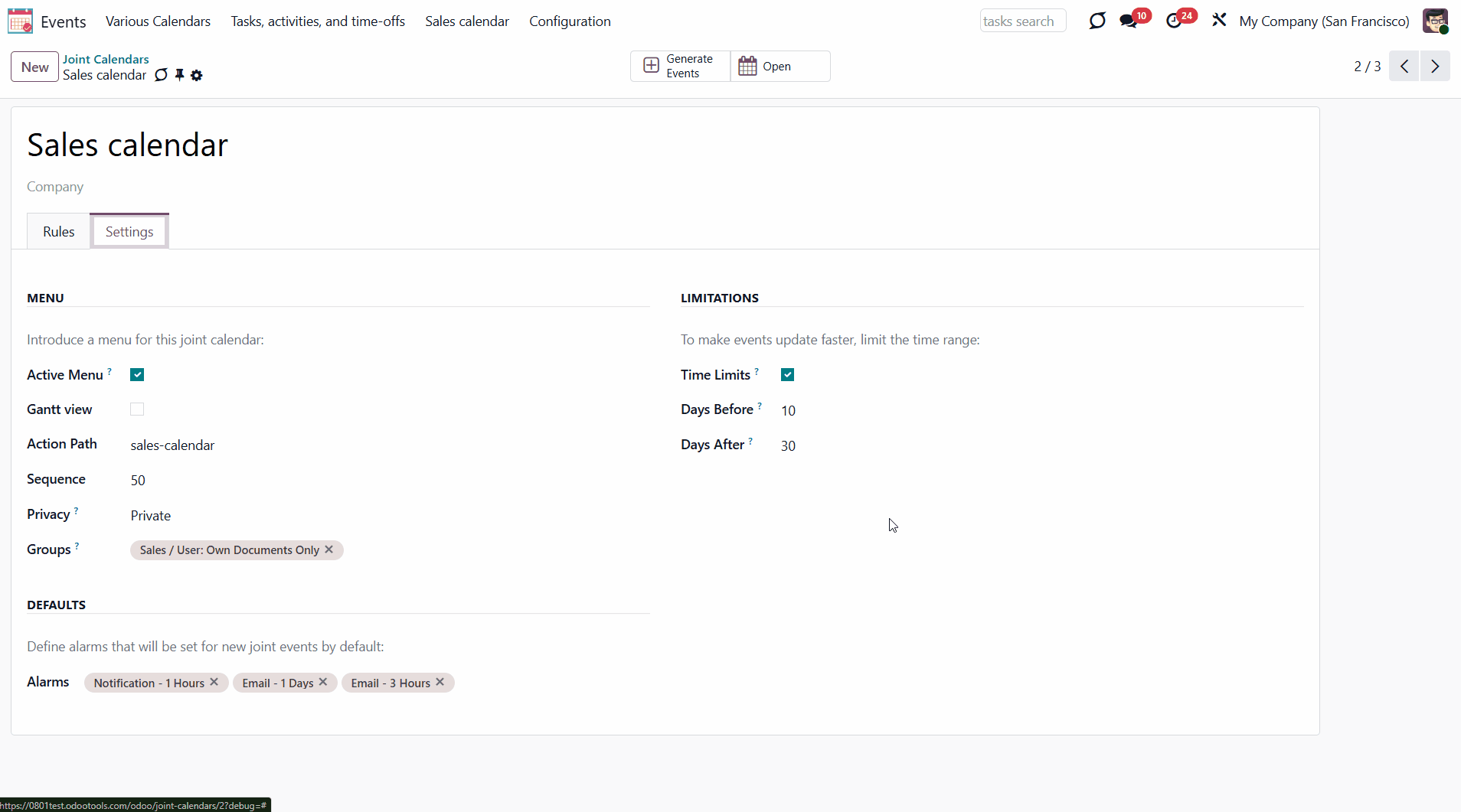This screenshot has height=812, width=1461.
Task: Click the debug tools wrench icon
Action: [1219, 21]
